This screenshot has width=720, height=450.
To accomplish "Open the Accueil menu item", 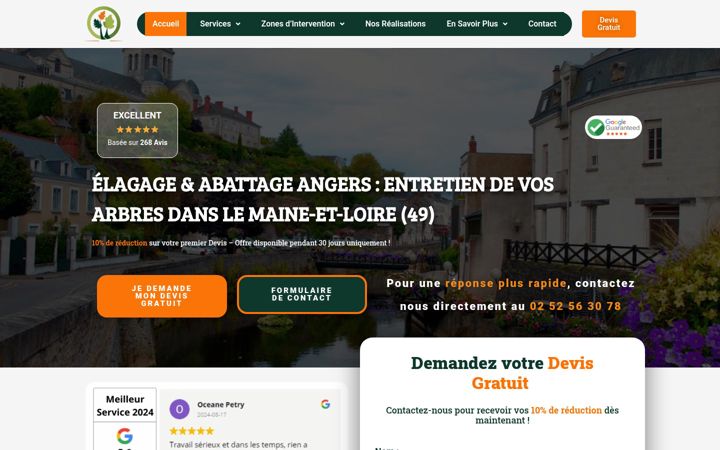I will [x=165, y=24].
